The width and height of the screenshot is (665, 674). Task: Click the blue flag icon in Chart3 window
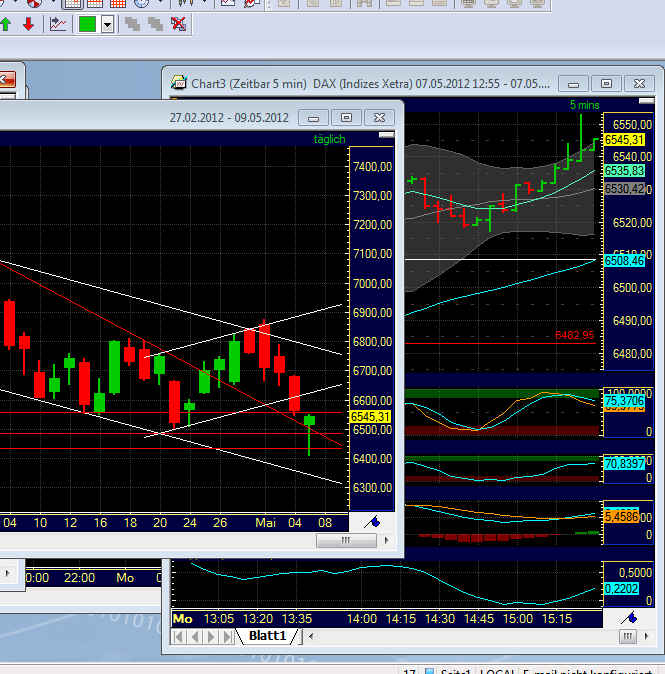tap(629, 618)
